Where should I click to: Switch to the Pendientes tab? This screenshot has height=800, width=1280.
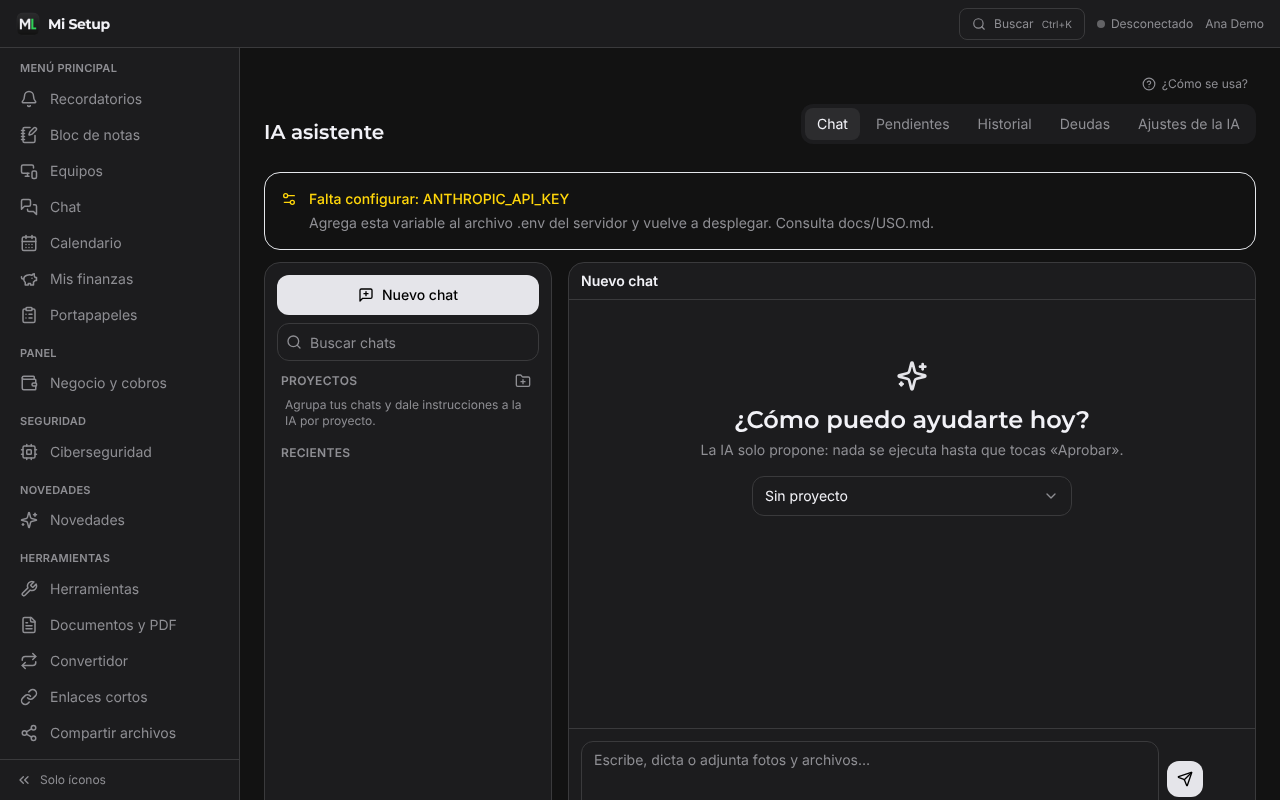(x=912, y=124)
